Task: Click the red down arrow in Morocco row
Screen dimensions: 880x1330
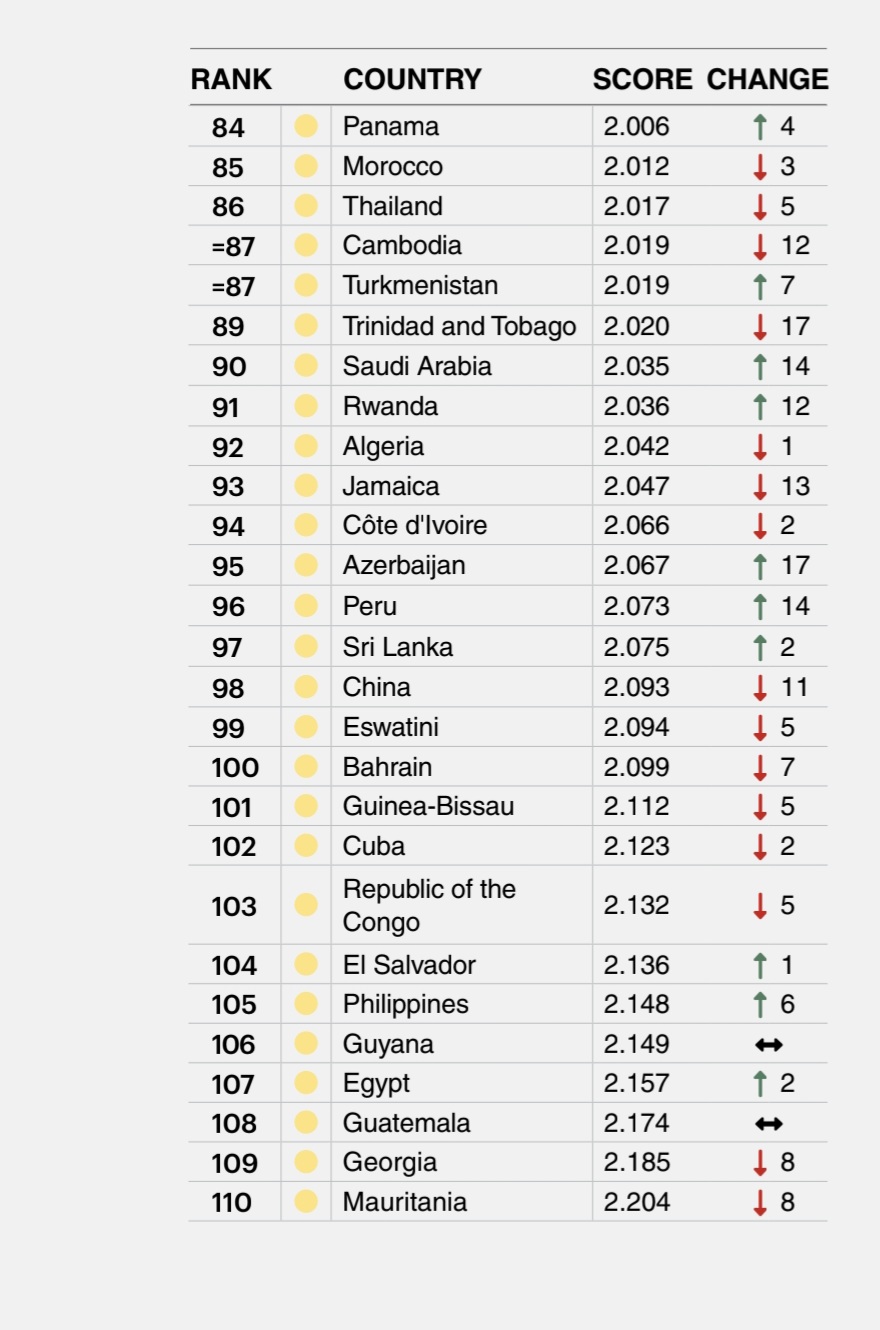Action: click(760, 166)
